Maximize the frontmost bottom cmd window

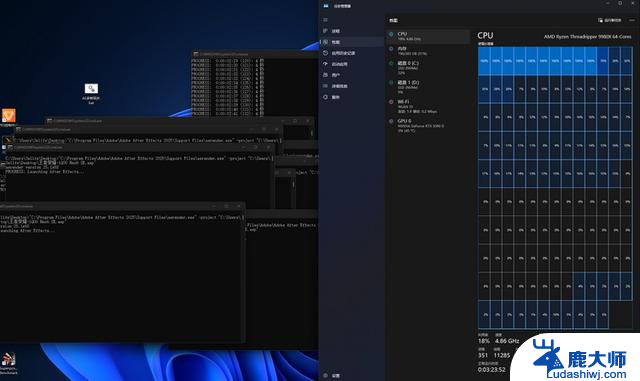click(x=227, y=206)
